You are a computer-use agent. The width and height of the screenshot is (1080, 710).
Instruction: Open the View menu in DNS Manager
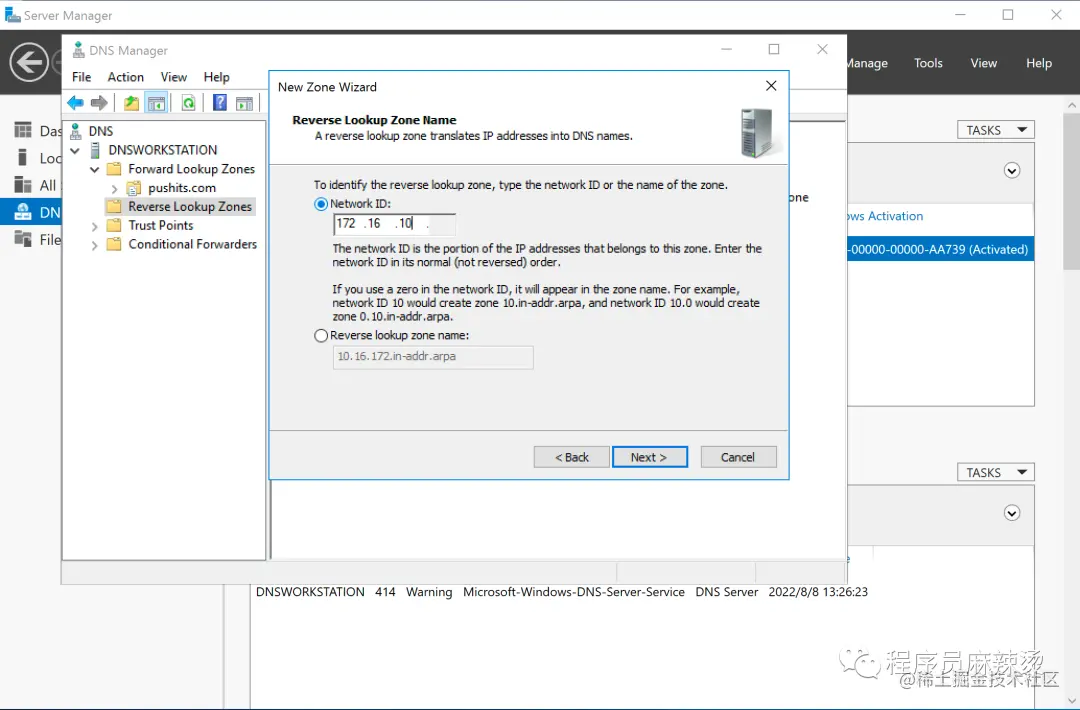174,77
